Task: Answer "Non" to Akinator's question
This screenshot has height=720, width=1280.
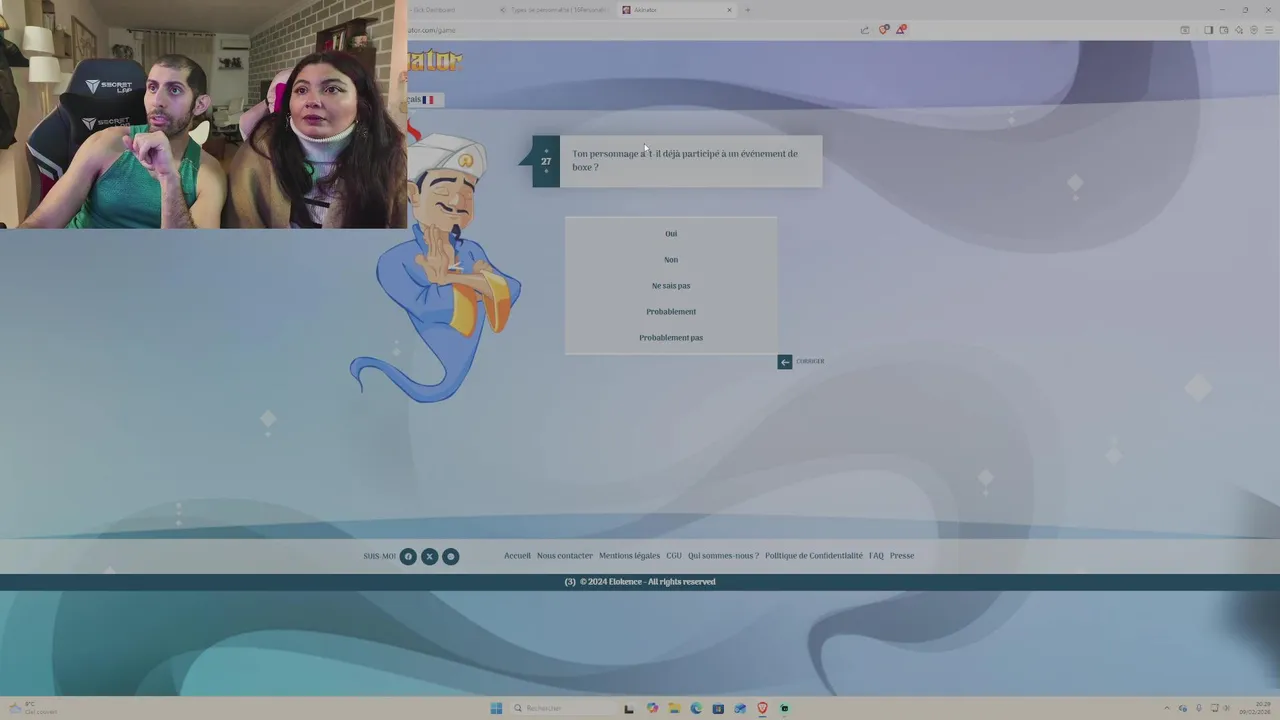Action: [x=671, y=260]
